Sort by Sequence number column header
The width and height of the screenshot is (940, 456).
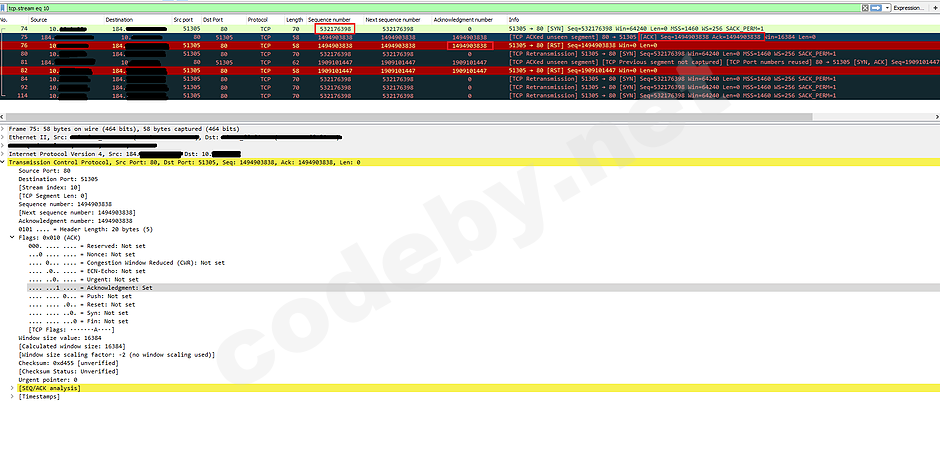[329, 20]
